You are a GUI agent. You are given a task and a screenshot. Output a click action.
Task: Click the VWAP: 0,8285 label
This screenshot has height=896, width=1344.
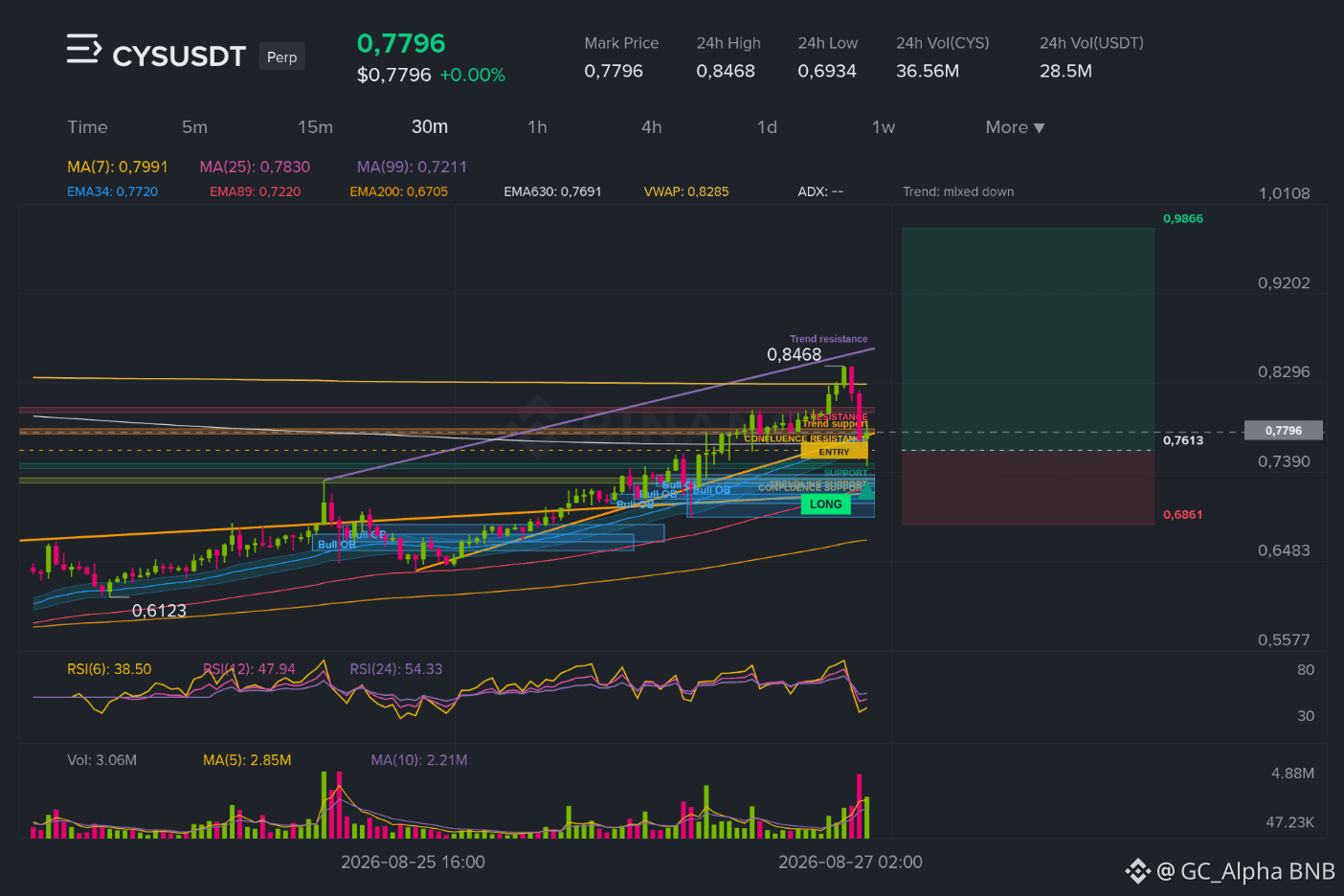[686, 191]
